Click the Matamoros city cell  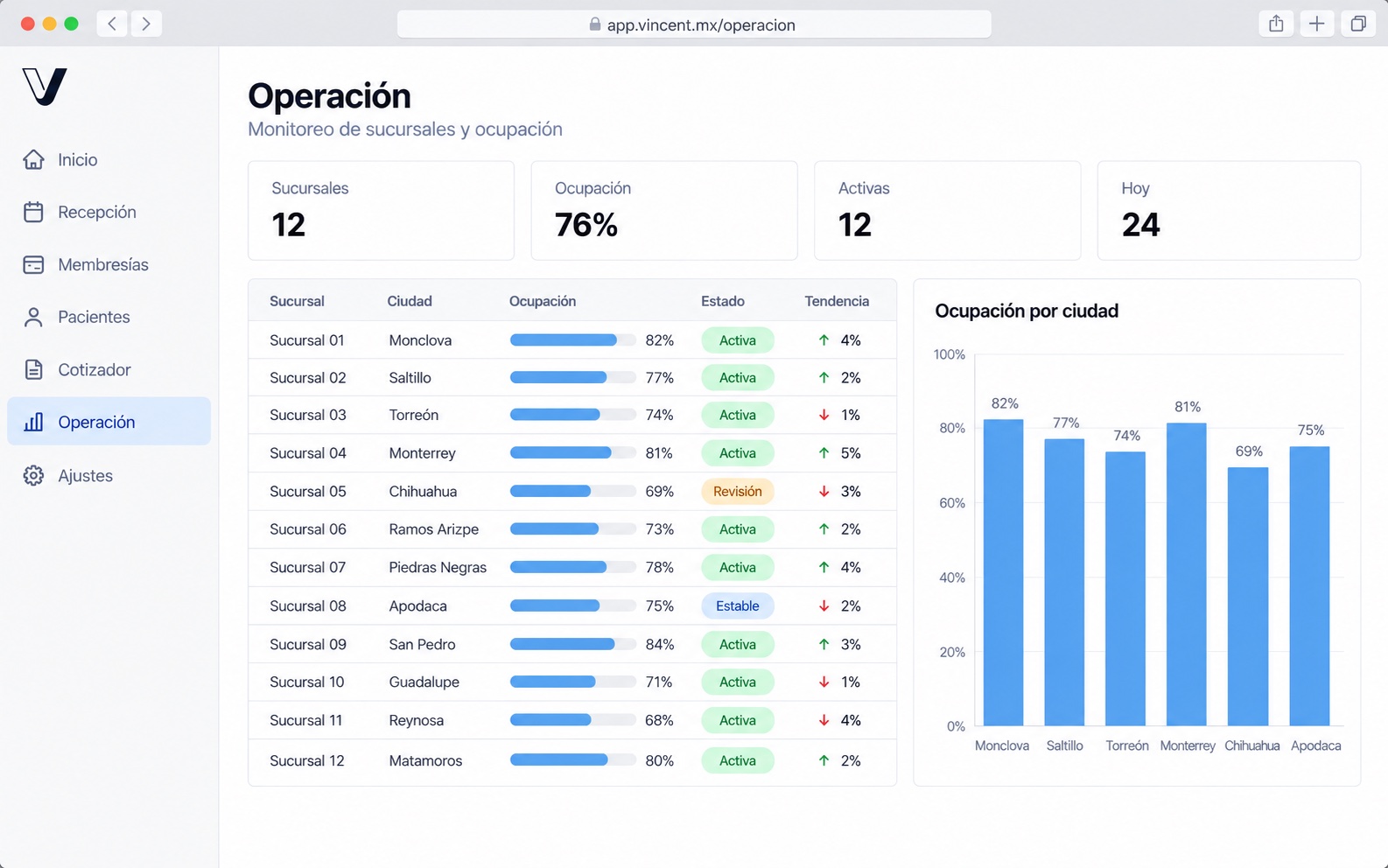[x=425, y=760]
